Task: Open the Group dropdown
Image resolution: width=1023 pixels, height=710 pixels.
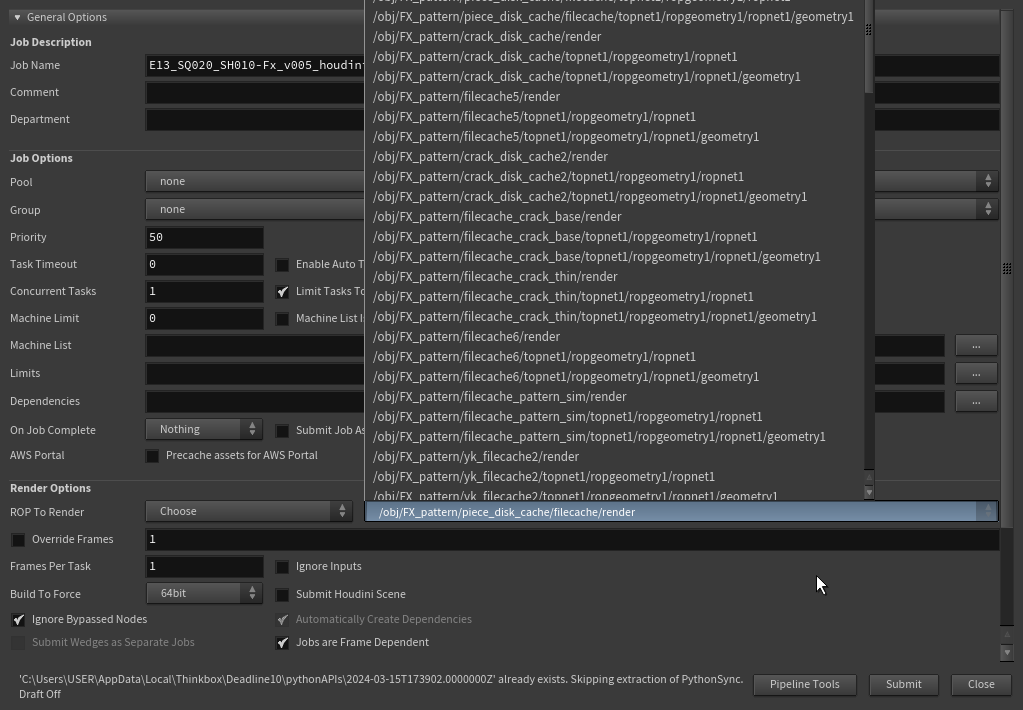Action: click(572, 209)
